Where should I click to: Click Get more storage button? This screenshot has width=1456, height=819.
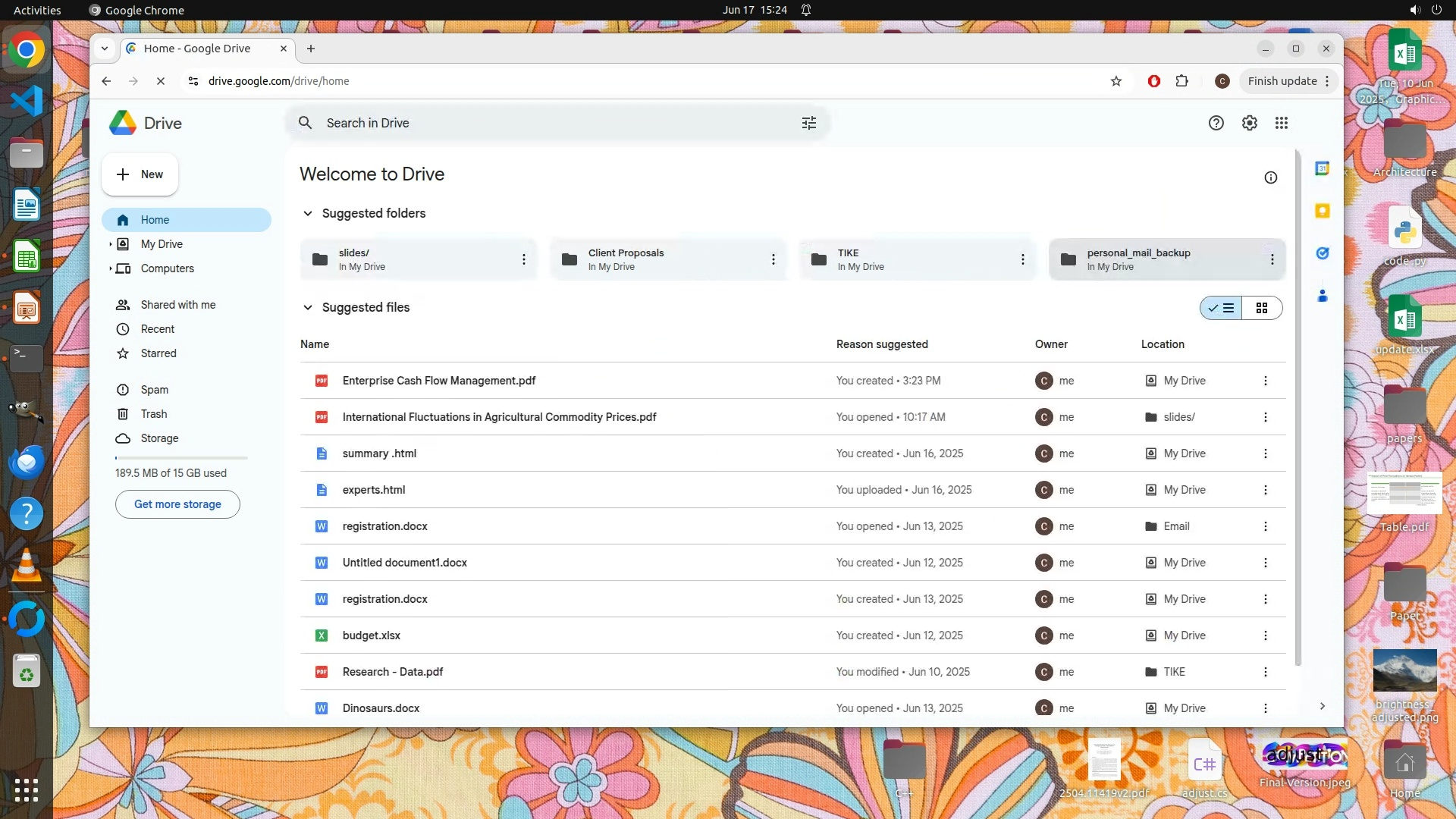pyautogui.click(x=177, y=504)
